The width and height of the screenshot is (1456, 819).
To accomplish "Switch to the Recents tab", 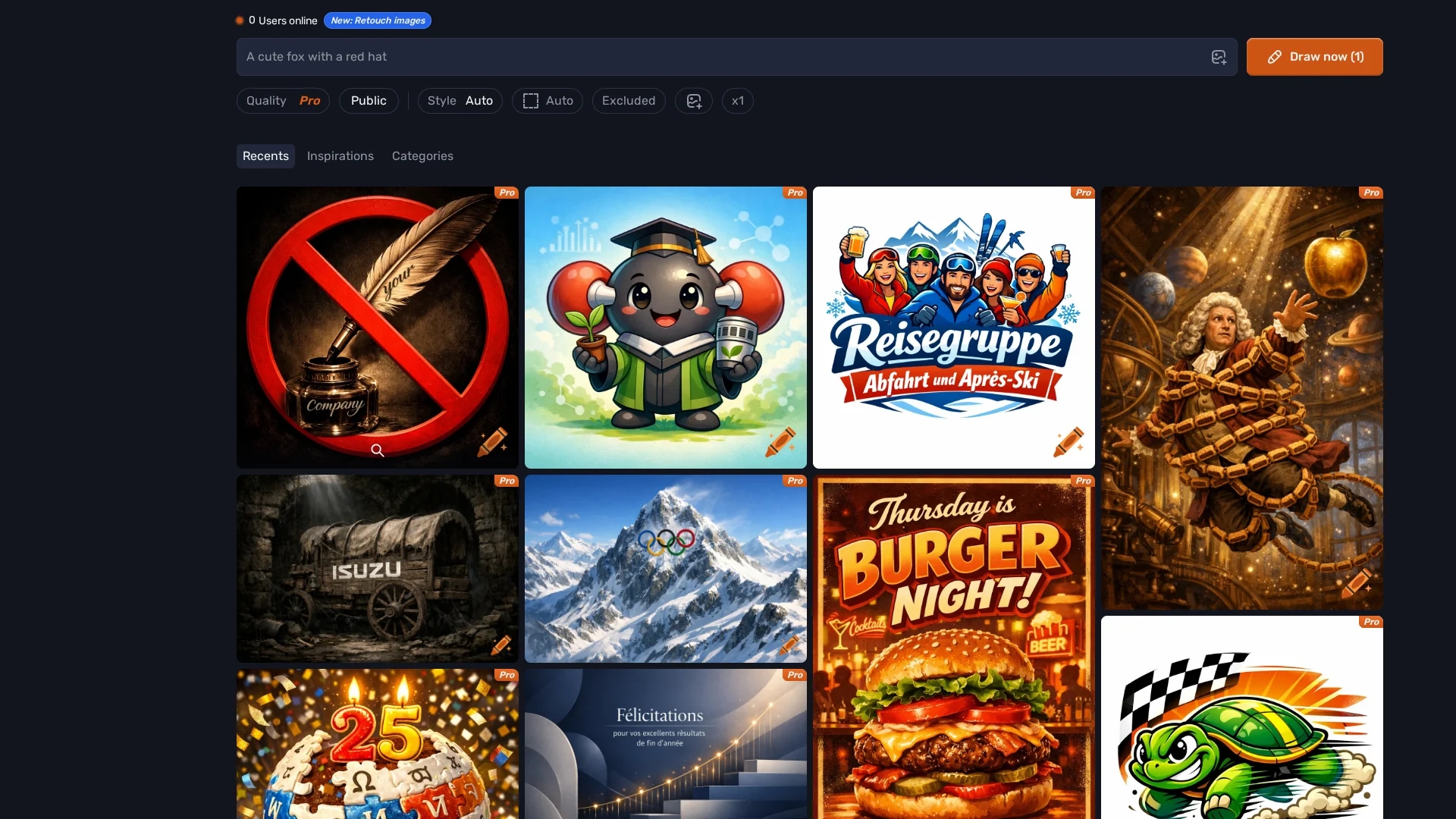I will (265, 156).
